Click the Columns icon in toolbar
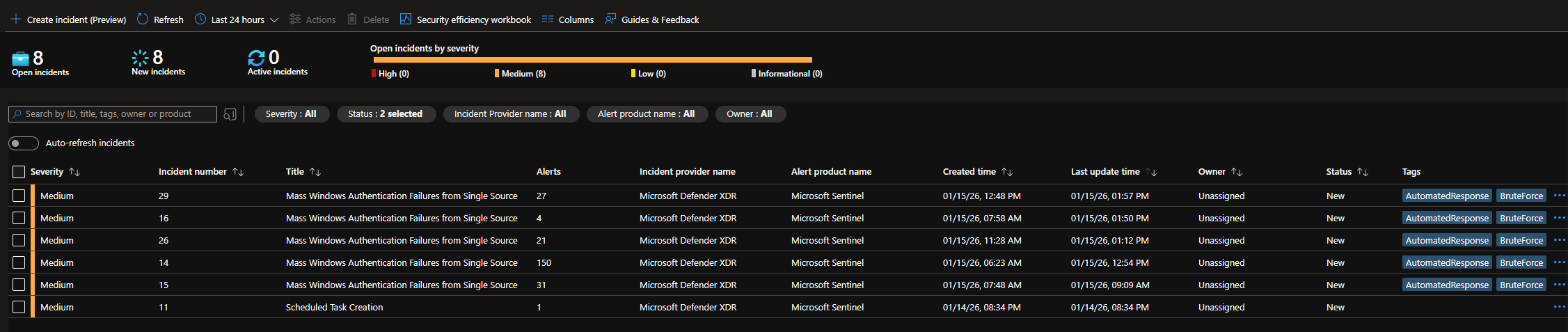The width and height of the screenshot is (1568, 332). 548,19
